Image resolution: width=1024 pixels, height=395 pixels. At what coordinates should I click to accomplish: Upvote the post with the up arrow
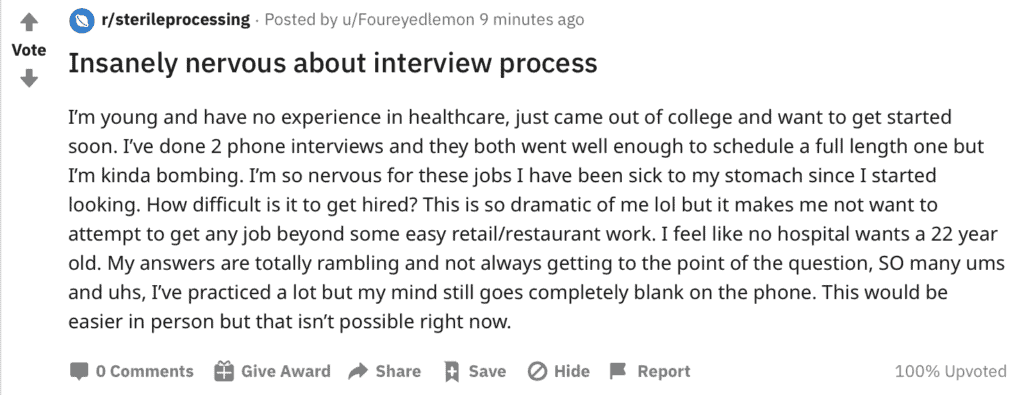[x=28, y=23]
